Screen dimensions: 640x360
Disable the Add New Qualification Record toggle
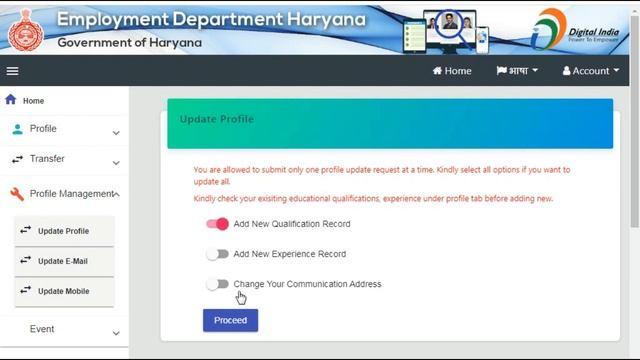point(217,224)
